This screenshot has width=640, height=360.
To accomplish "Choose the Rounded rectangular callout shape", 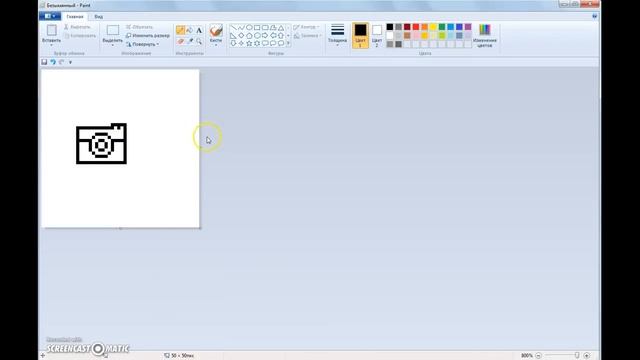I will [x=265, y=43].
